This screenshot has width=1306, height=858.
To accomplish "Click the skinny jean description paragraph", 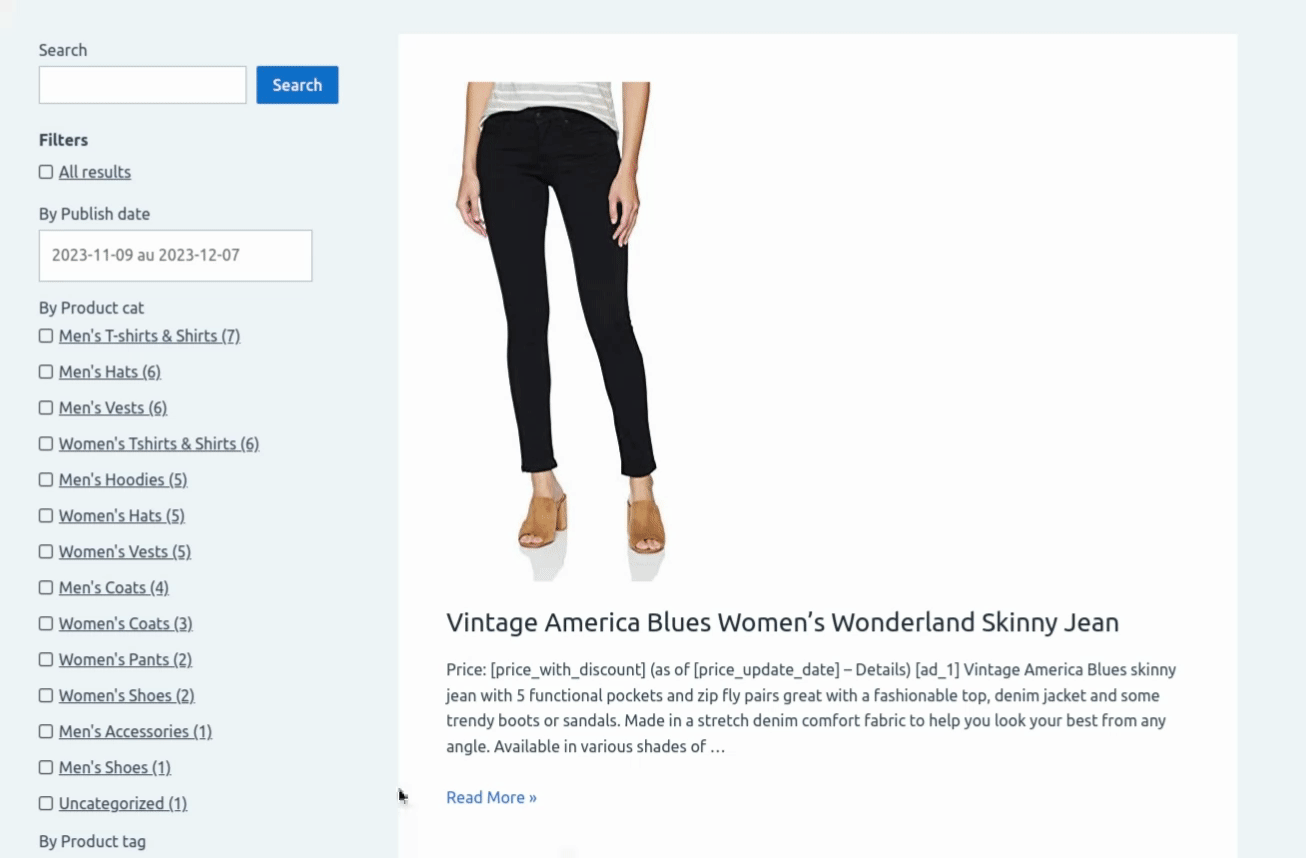I will (x=811, y=708).
